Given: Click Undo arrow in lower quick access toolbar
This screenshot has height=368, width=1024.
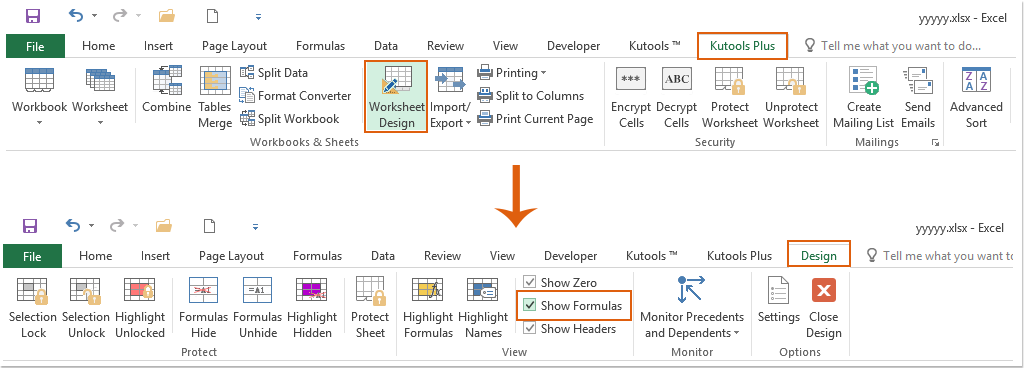Looking at the screenshot, I should [73, 226].
